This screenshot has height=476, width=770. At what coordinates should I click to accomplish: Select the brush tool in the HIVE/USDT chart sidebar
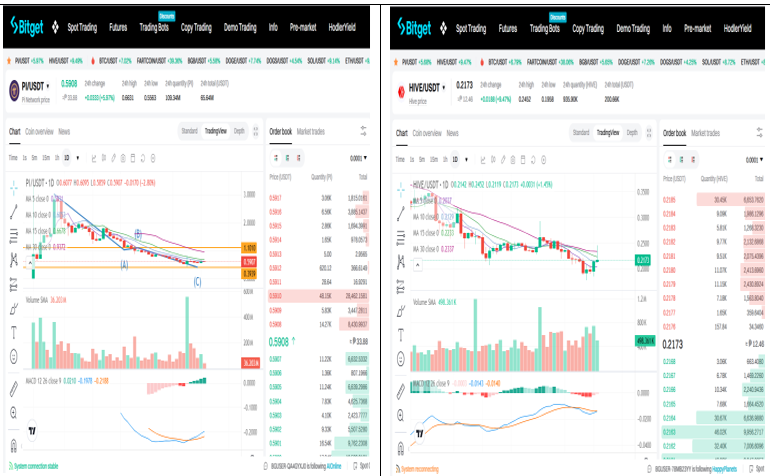pos(401,310)
